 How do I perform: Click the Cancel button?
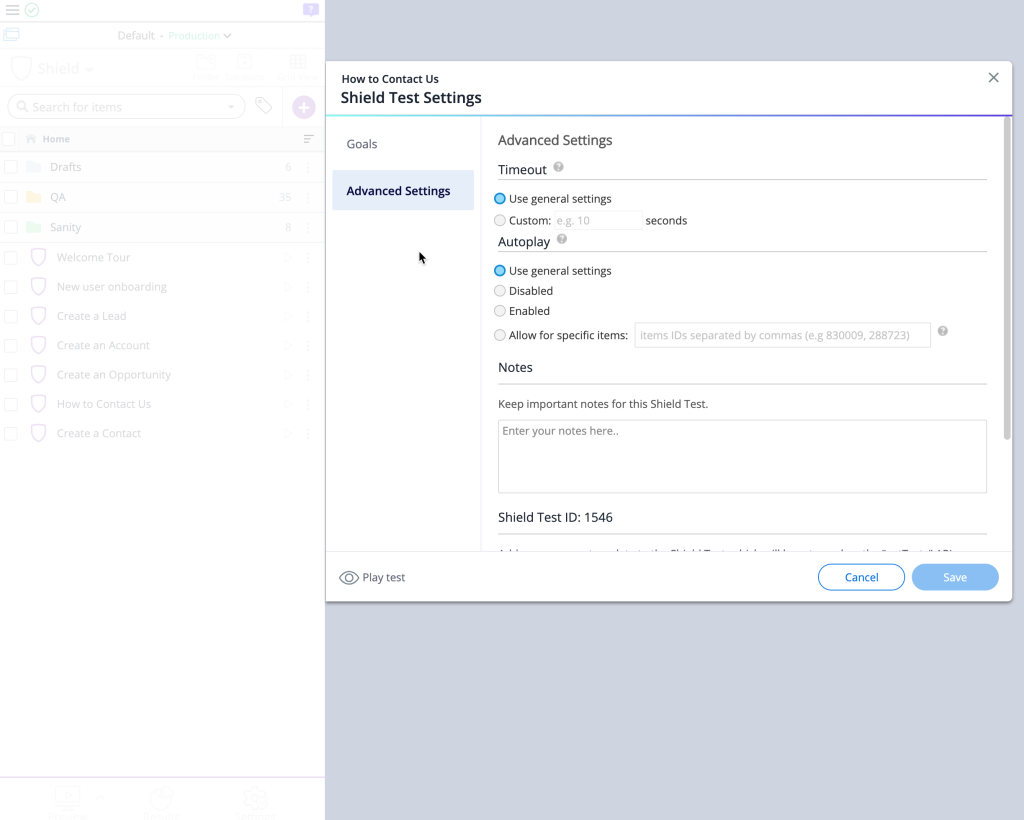[x=861, y=577]
